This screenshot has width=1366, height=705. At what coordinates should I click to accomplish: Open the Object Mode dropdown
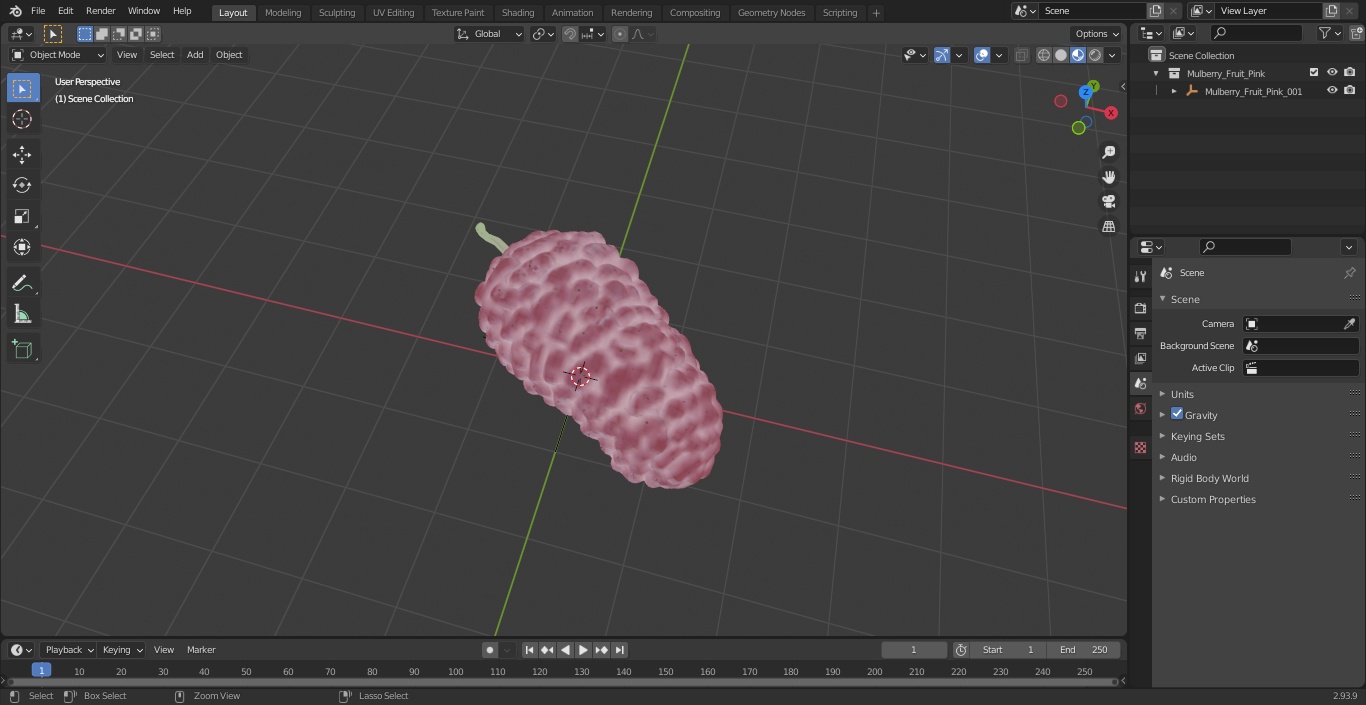[x=58, y=55]
